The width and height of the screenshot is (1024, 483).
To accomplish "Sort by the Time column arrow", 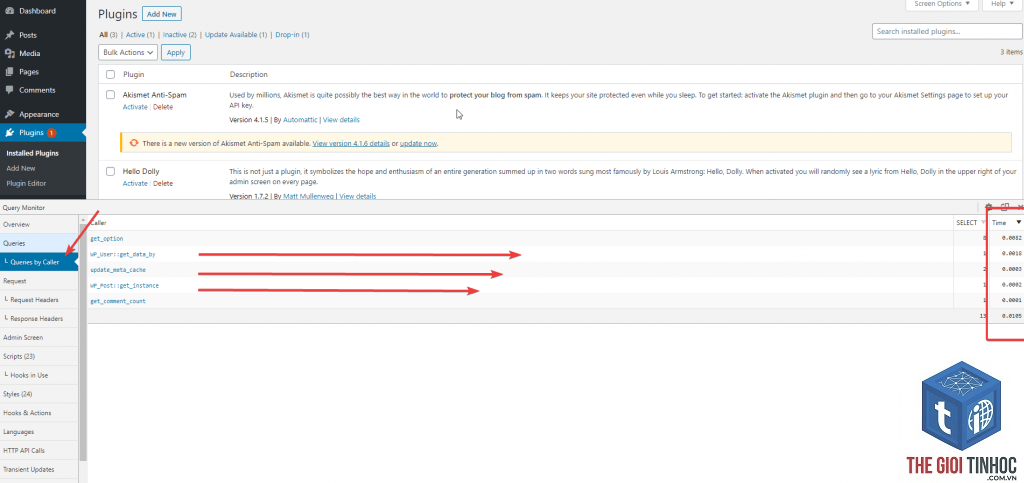I will [x=1018, y=223].
